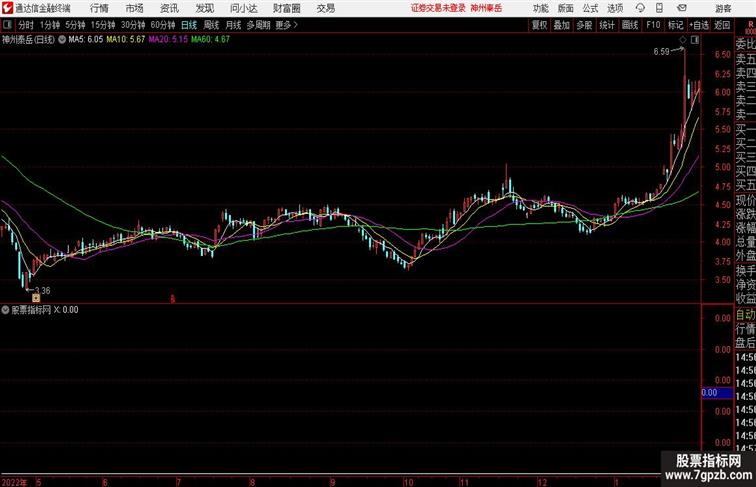The image size is (756, 487).
Task: Open the 资讯 menu
Action: (x=169, y=8)
